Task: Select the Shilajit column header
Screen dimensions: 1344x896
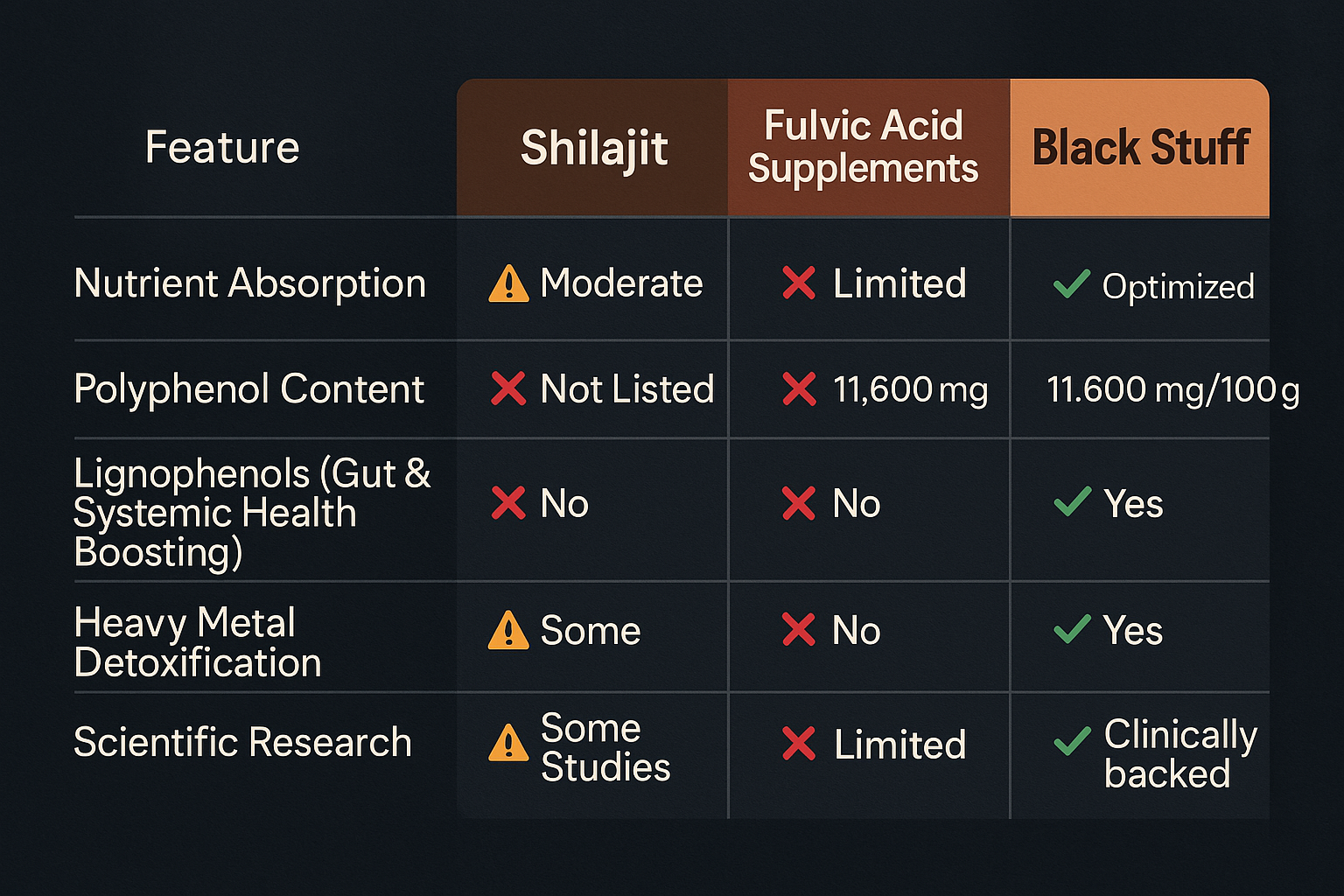Action: tap(592, 148)
